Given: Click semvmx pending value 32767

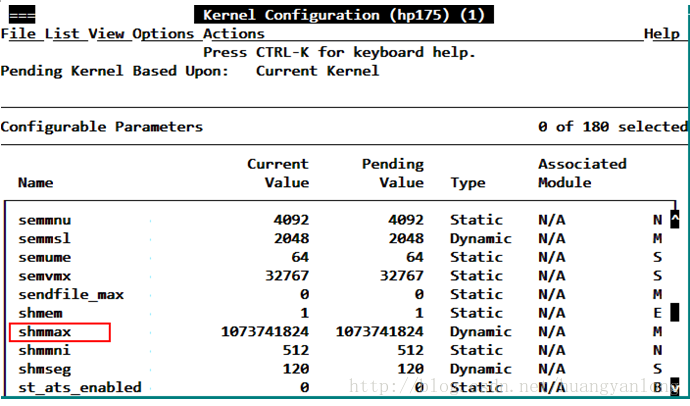Looking at the screenshot, I should pyautogui.click(x=402, y=276).
